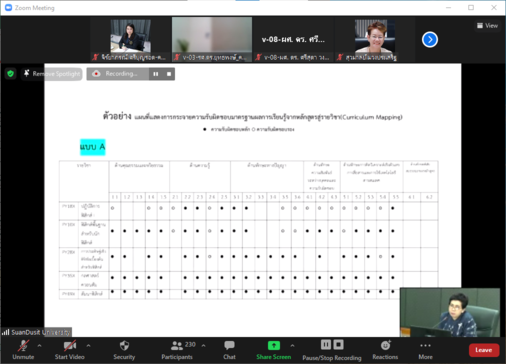The height and width of the screenshot is (364, 506).
Task: Expand share options arrow beside Share Screen
Action: (292, 346)
